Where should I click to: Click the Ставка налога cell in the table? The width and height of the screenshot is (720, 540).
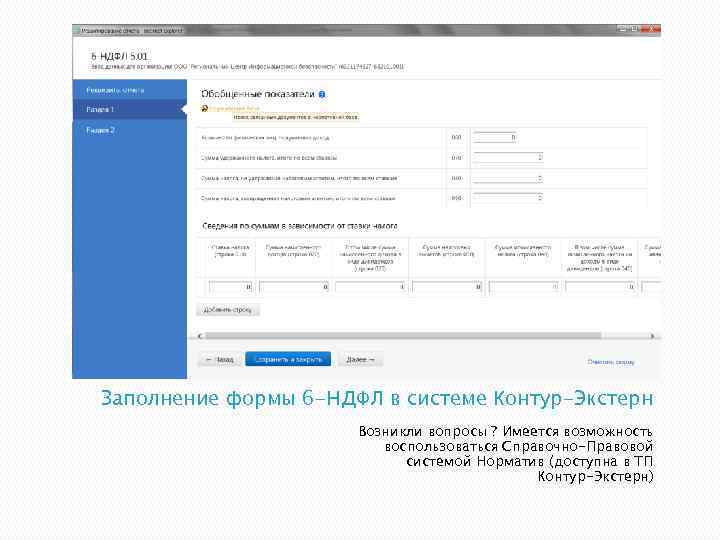click(231, 287)
